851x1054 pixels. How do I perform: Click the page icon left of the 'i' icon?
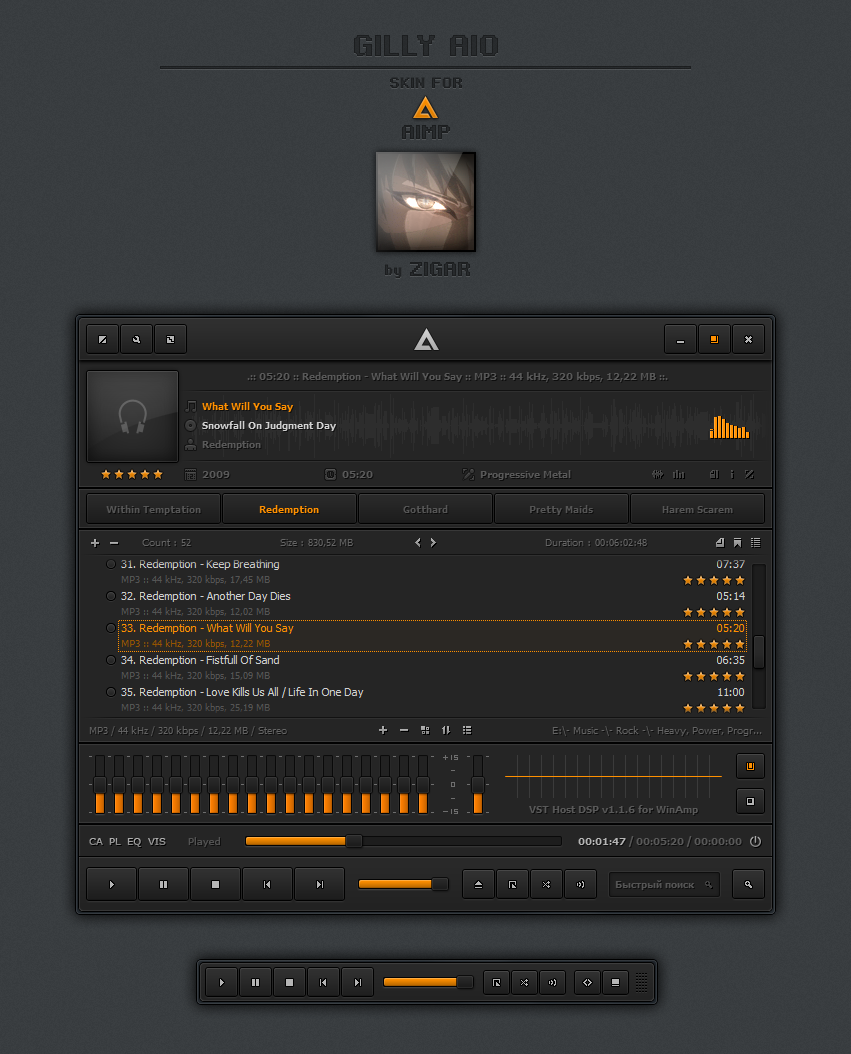coord(714,475)
